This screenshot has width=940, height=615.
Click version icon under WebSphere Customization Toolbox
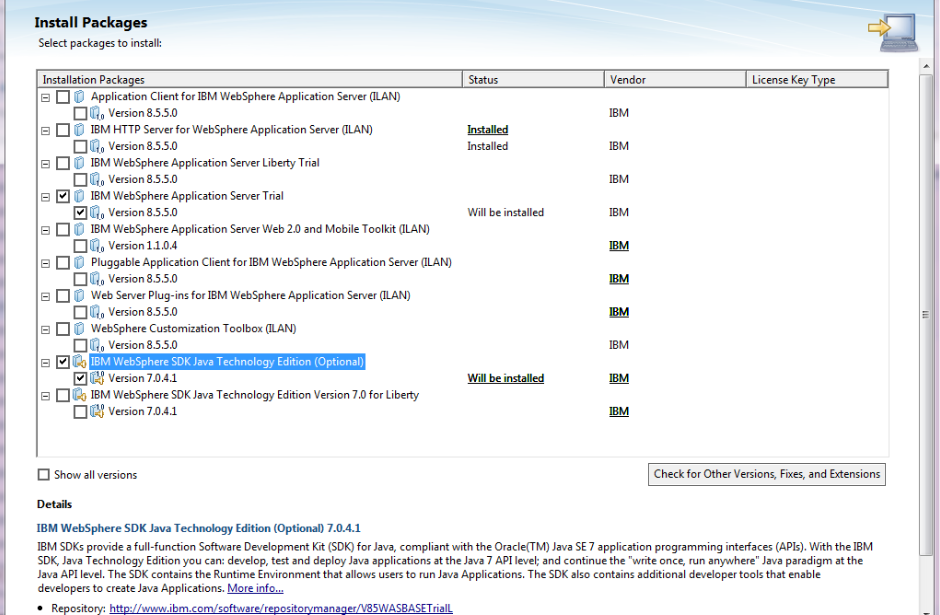pyautogui.click(x=97, y=345)
